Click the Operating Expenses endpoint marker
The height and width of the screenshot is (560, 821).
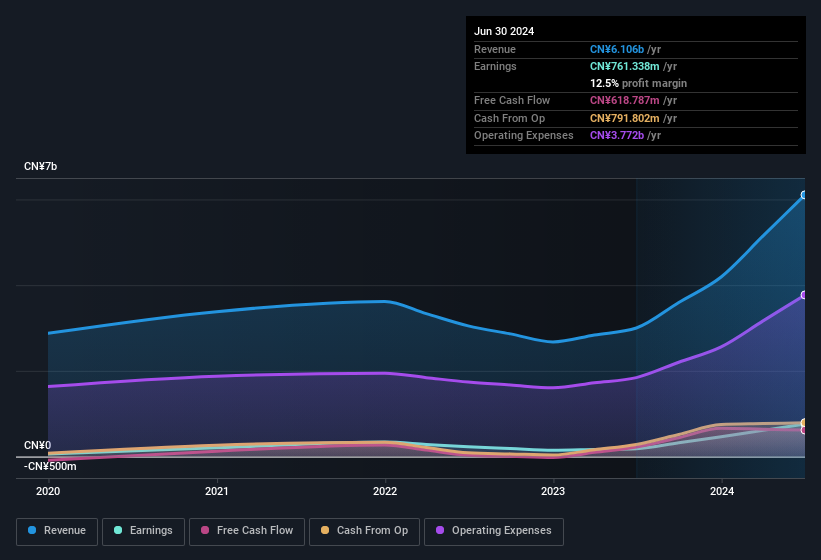tap(804, 295)
